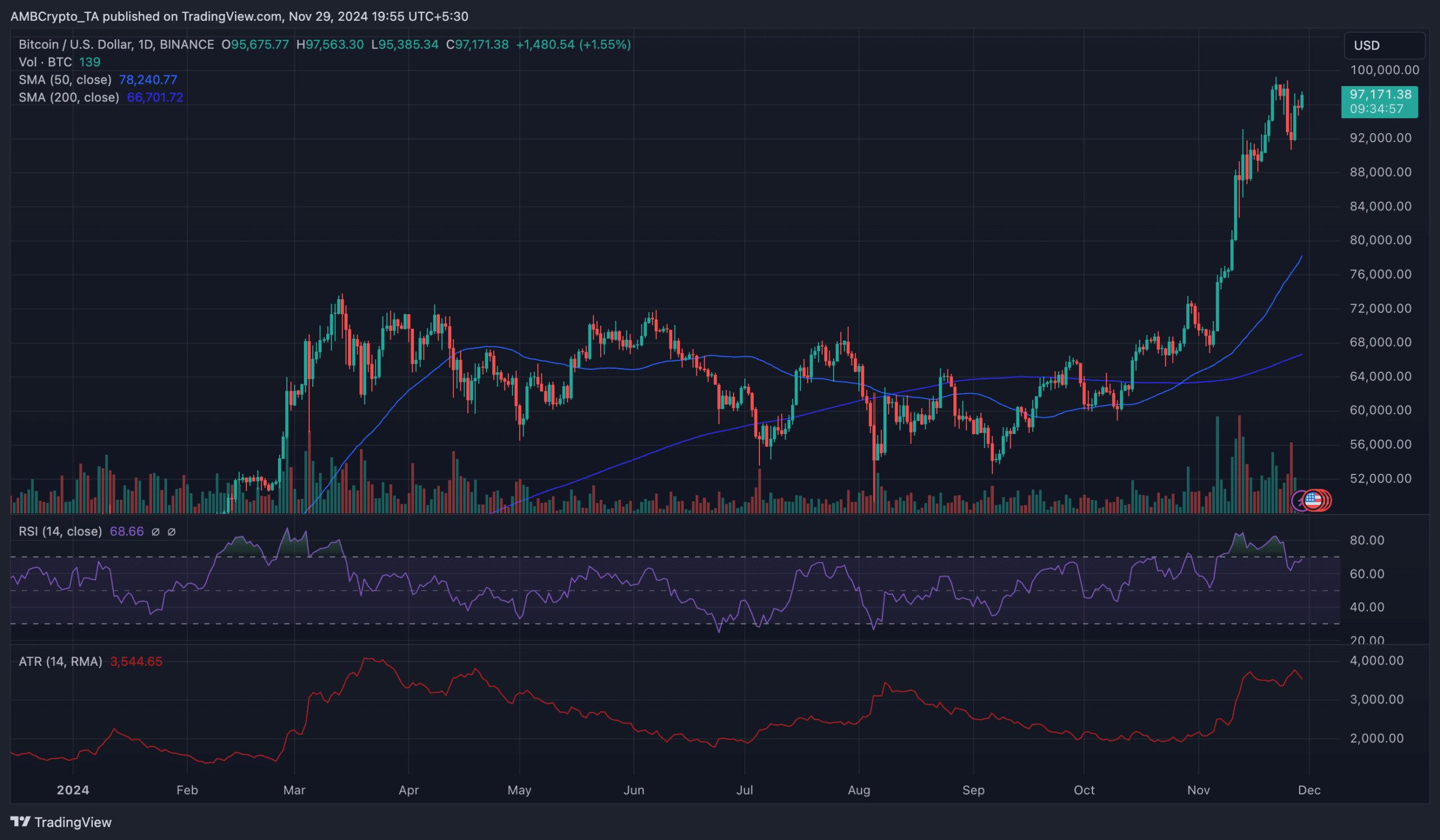This screenshot has width=1440, height=840.
Task: Click the RSI 80.00 axis label
Action: (x=1367, y=540)
